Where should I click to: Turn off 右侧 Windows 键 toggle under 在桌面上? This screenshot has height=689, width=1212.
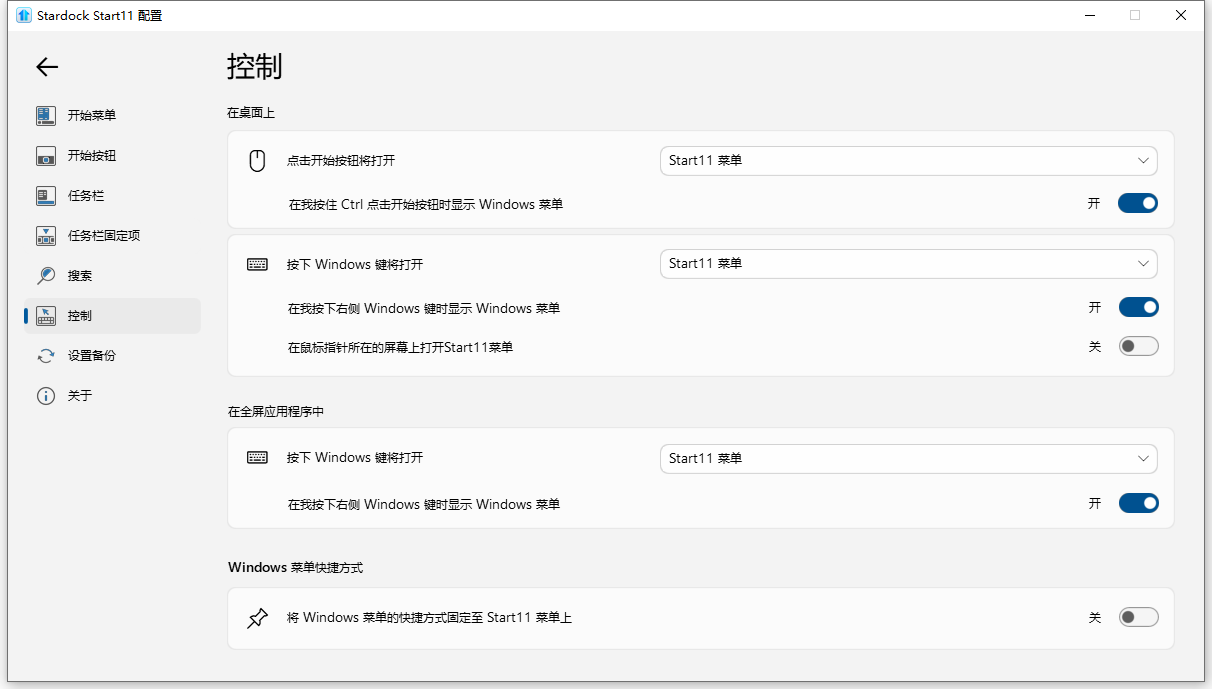[1138, 307]
